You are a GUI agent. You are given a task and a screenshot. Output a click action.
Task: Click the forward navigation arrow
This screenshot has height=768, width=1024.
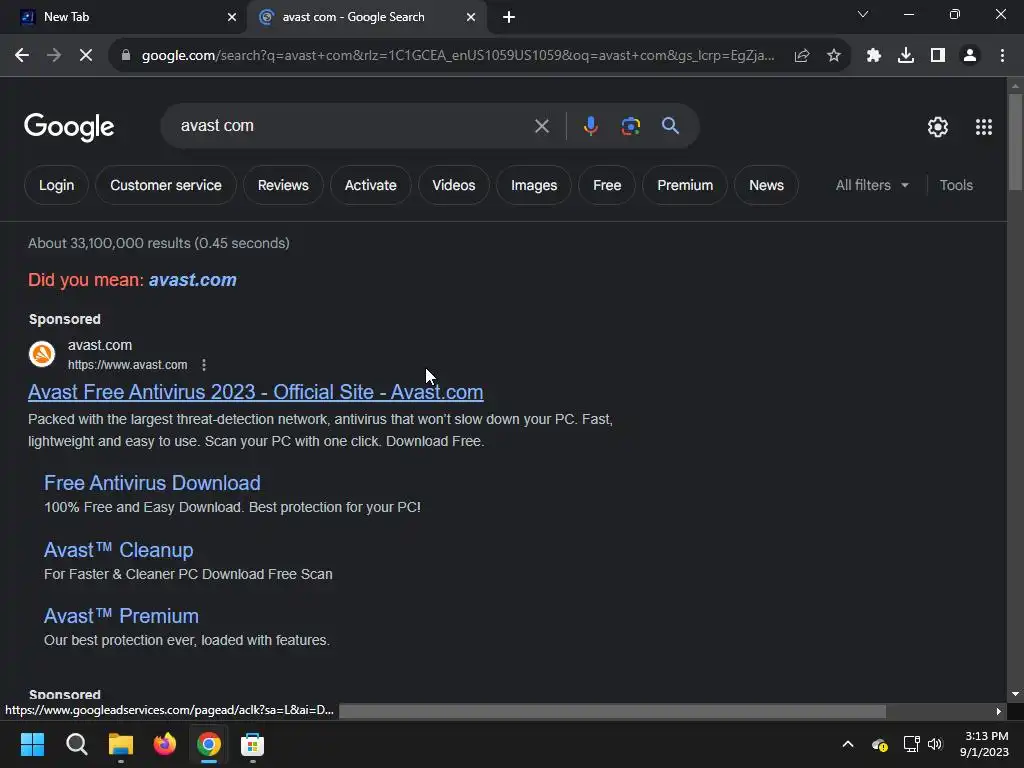(x=54, y=56)
